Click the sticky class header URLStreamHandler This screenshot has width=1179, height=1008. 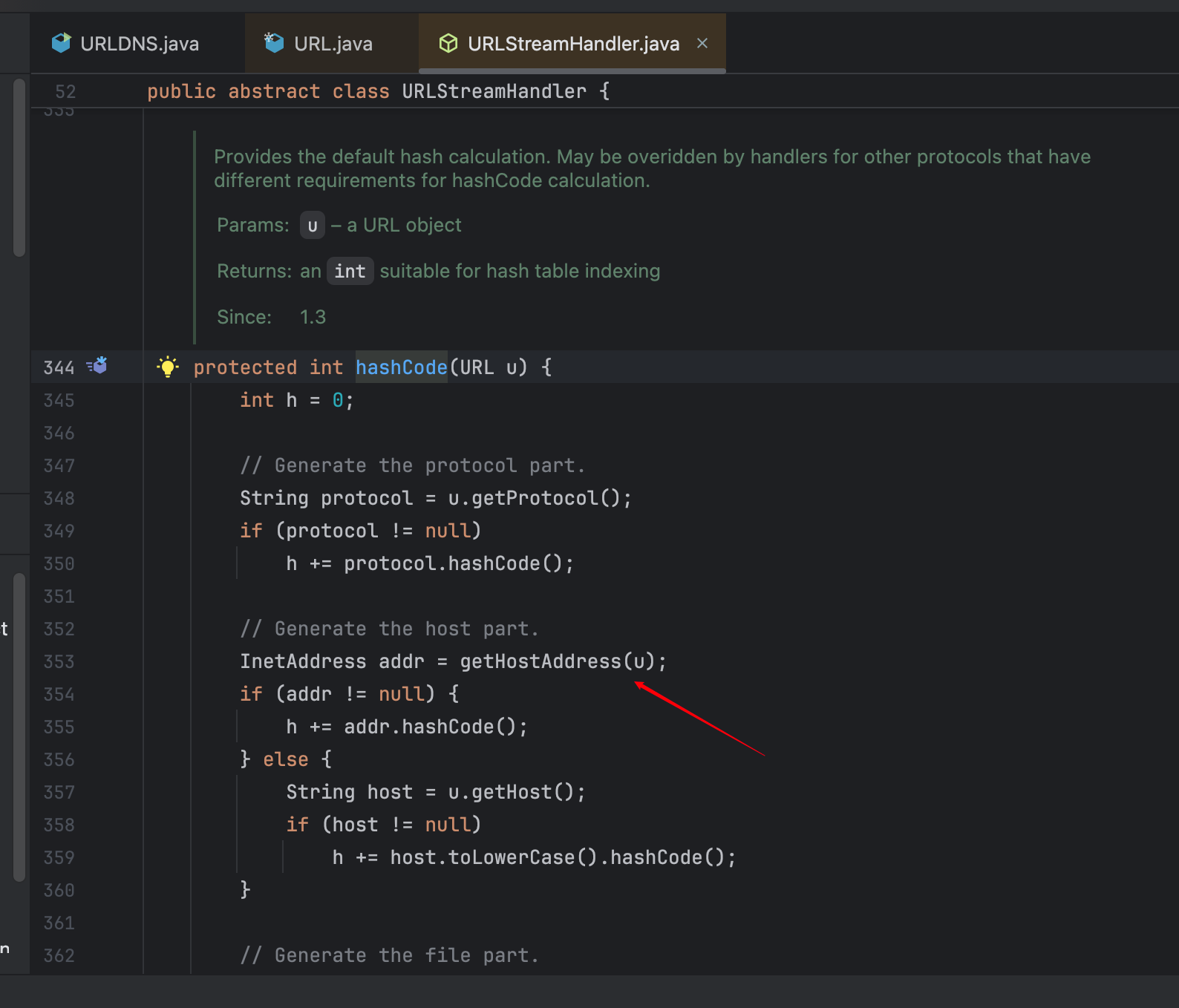click(494, 91)
